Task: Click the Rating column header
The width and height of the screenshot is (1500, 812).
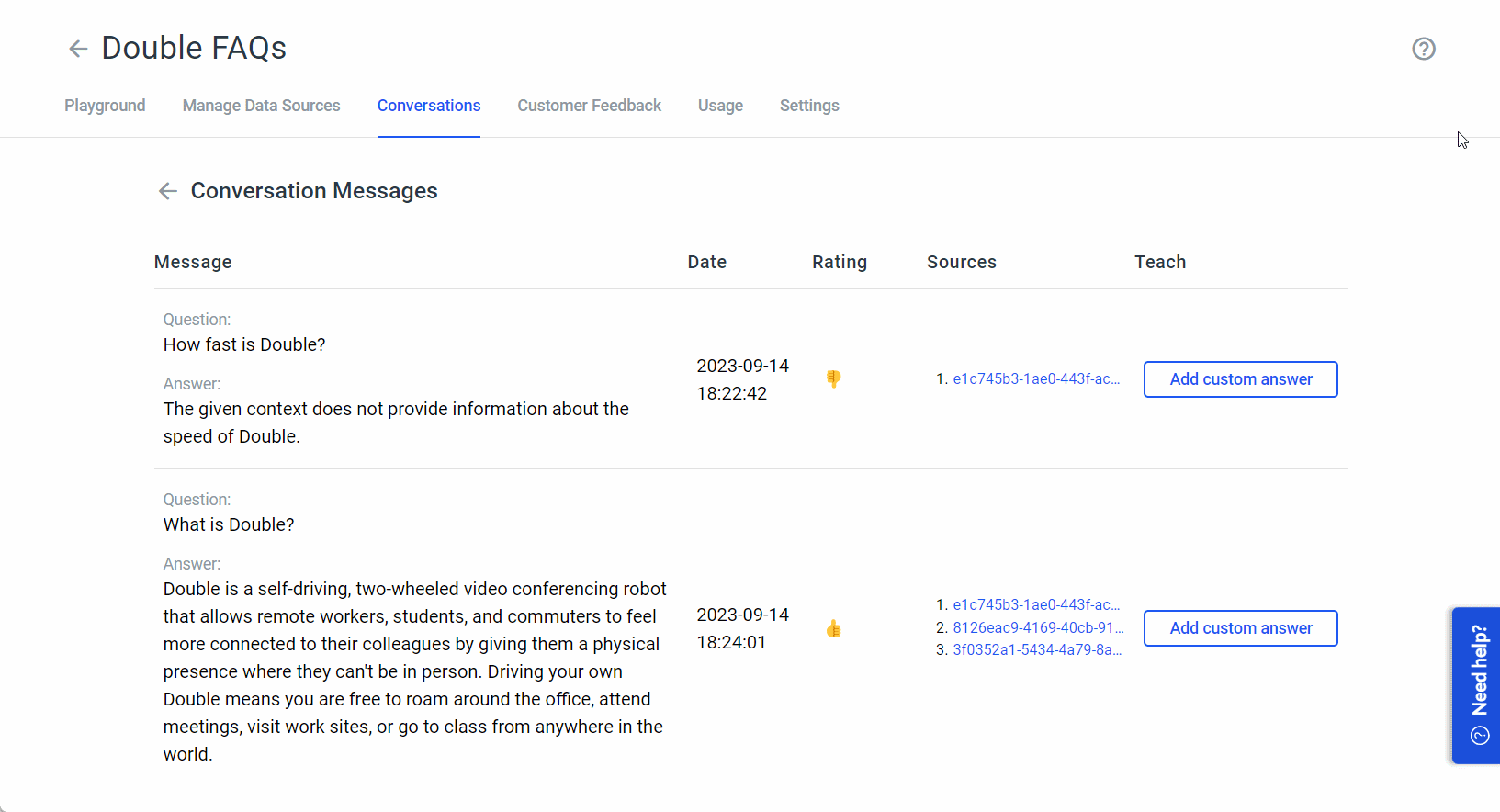Action: point(840,262)
